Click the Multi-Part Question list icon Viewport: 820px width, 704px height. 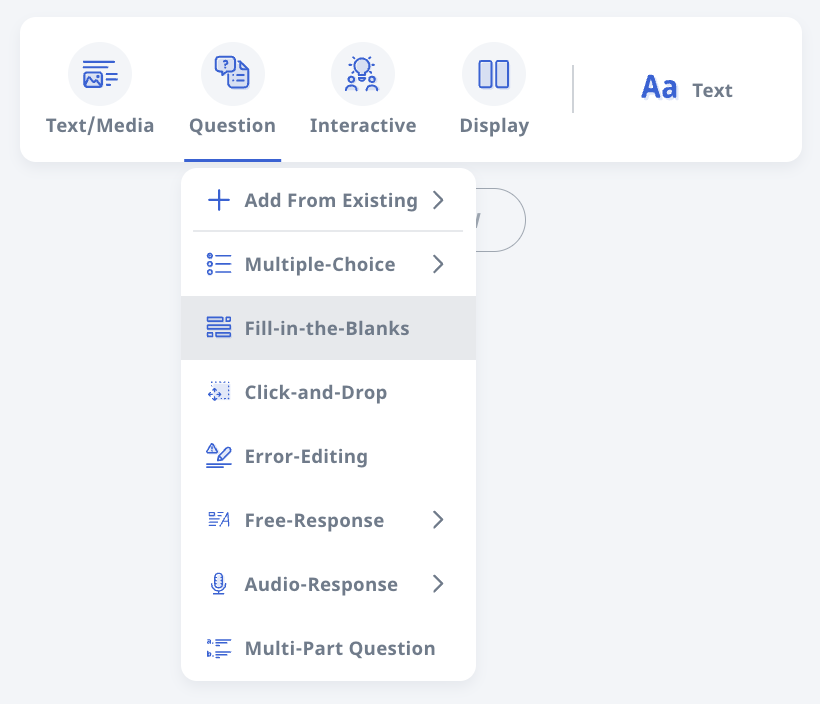(218, 648)
